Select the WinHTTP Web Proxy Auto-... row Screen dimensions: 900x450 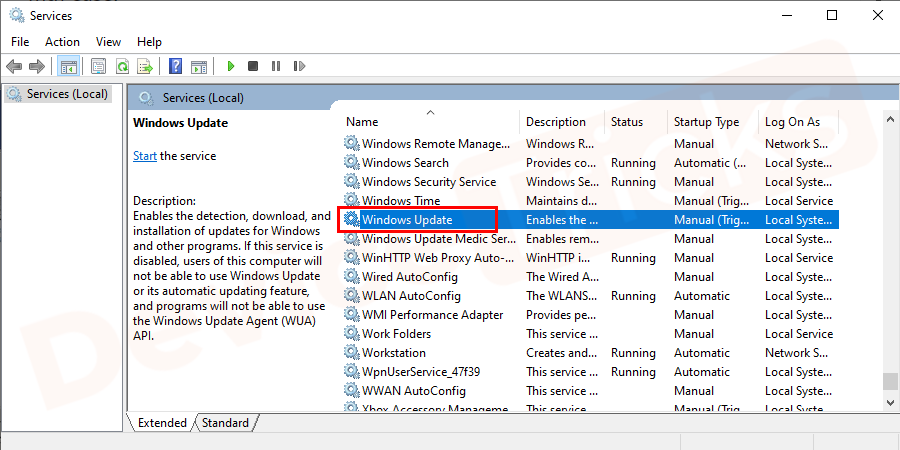(x=591, y=258)
